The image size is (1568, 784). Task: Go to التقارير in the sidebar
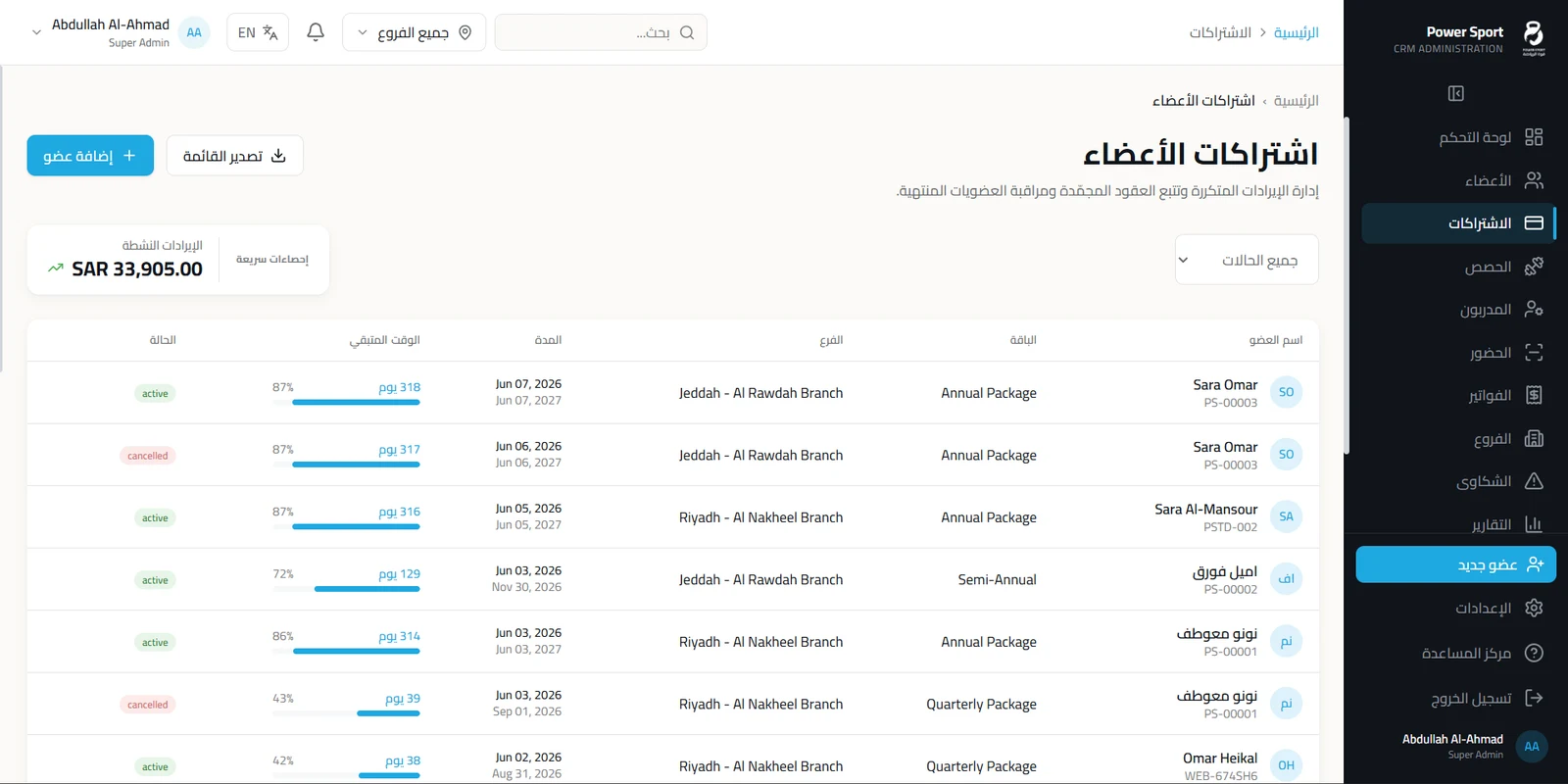[x=1458, y=524]
